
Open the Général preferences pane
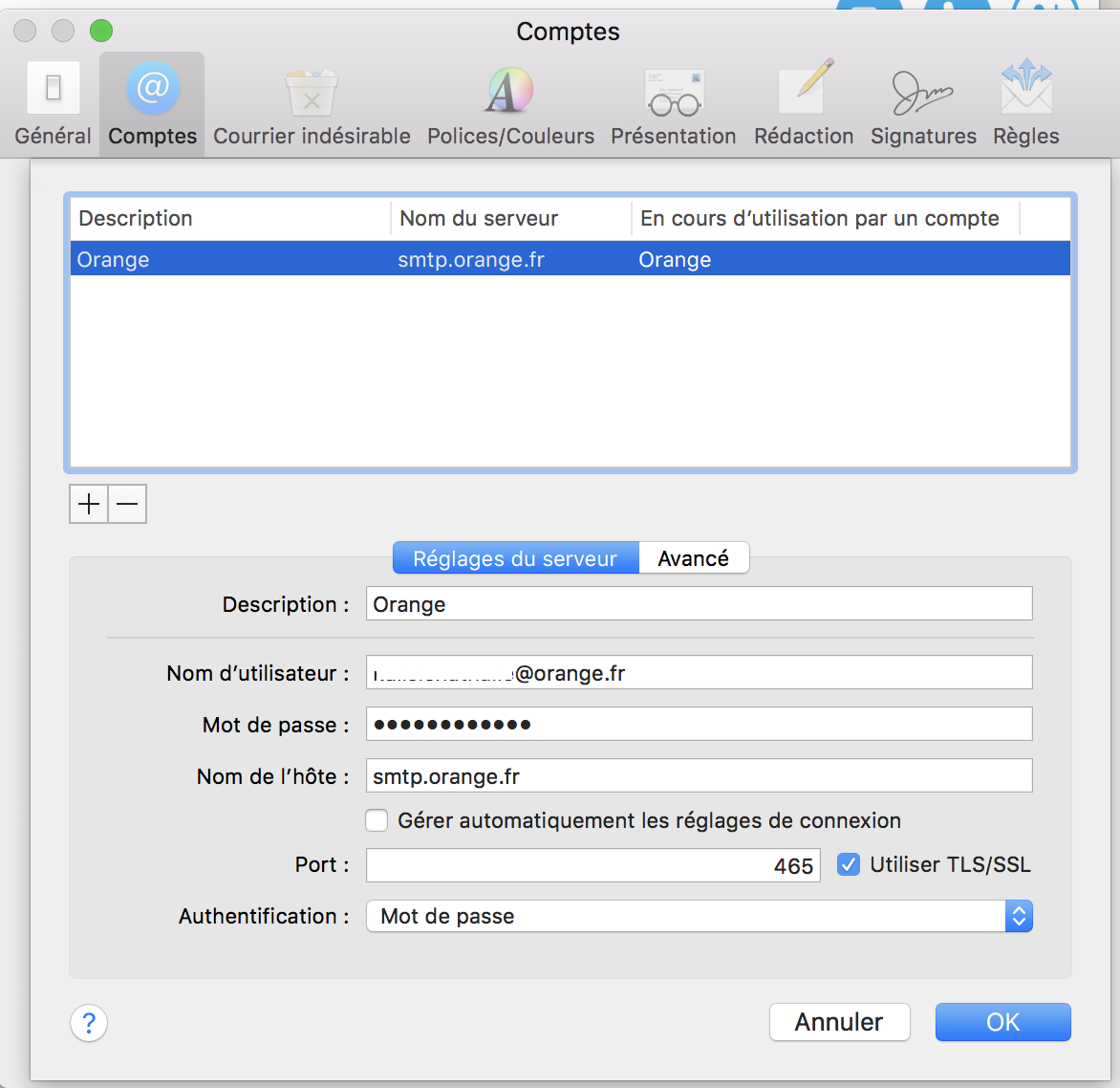53,104
